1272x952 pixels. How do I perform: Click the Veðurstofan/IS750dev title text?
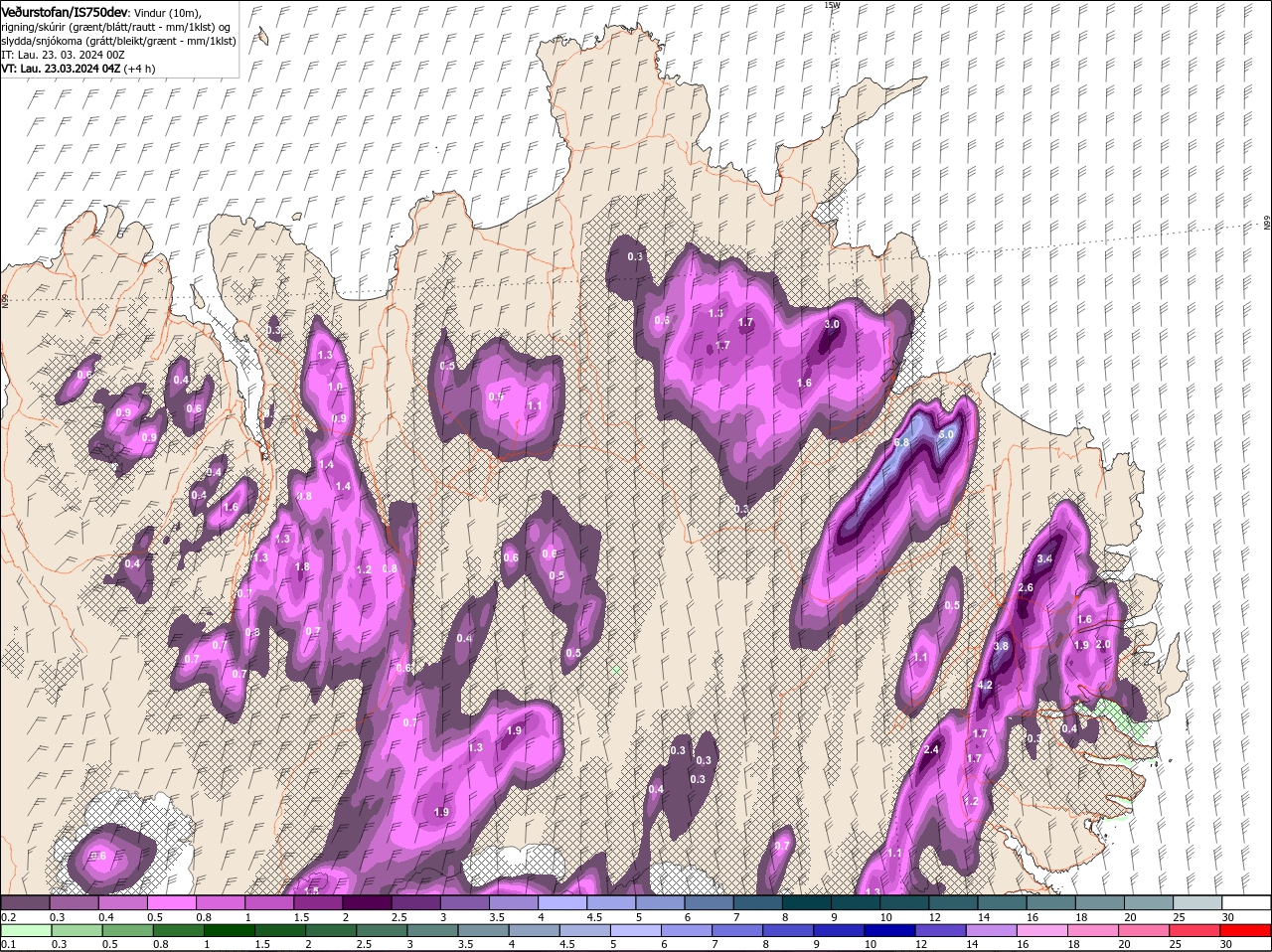click(65, 11)
